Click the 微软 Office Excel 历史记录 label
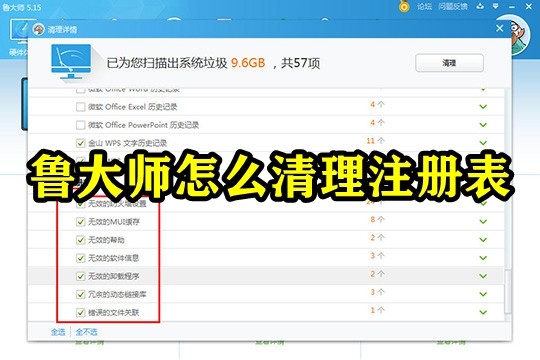Image resolution: width=540 pixels, height=360 pixels. tap(133, 107)
